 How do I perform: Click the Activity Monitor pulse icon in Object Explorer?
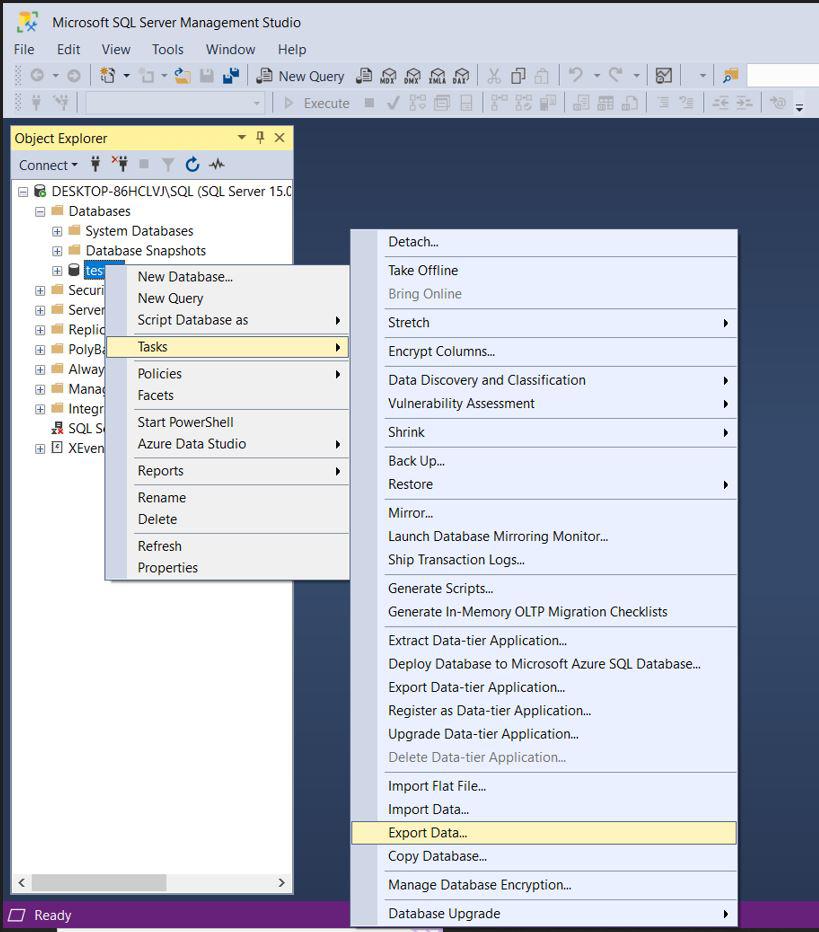216,163
